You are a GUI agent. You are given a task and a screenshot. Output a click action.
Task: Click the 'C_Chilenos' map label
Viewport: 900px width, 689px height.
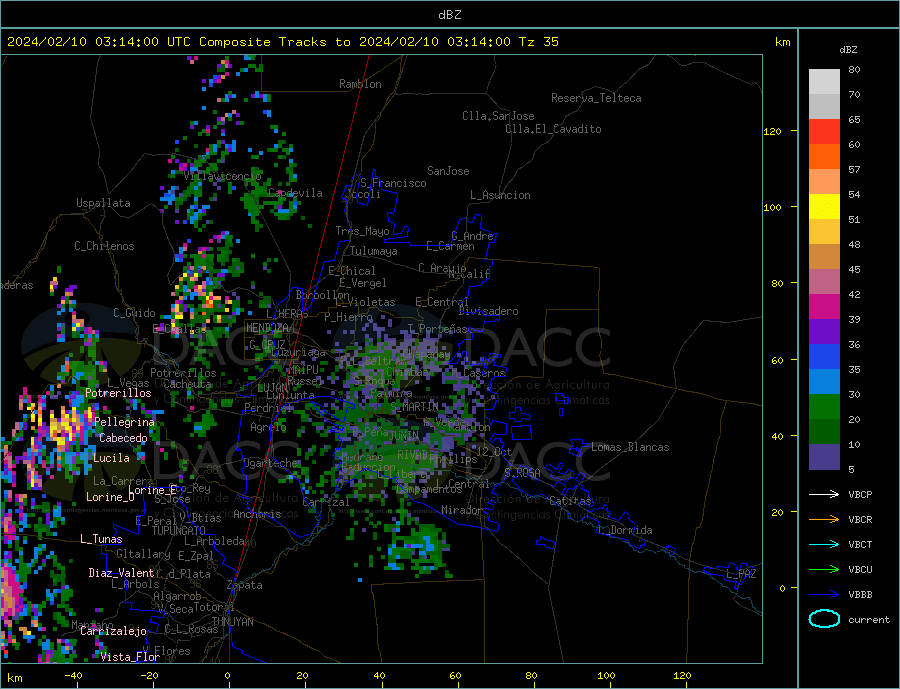104,246
